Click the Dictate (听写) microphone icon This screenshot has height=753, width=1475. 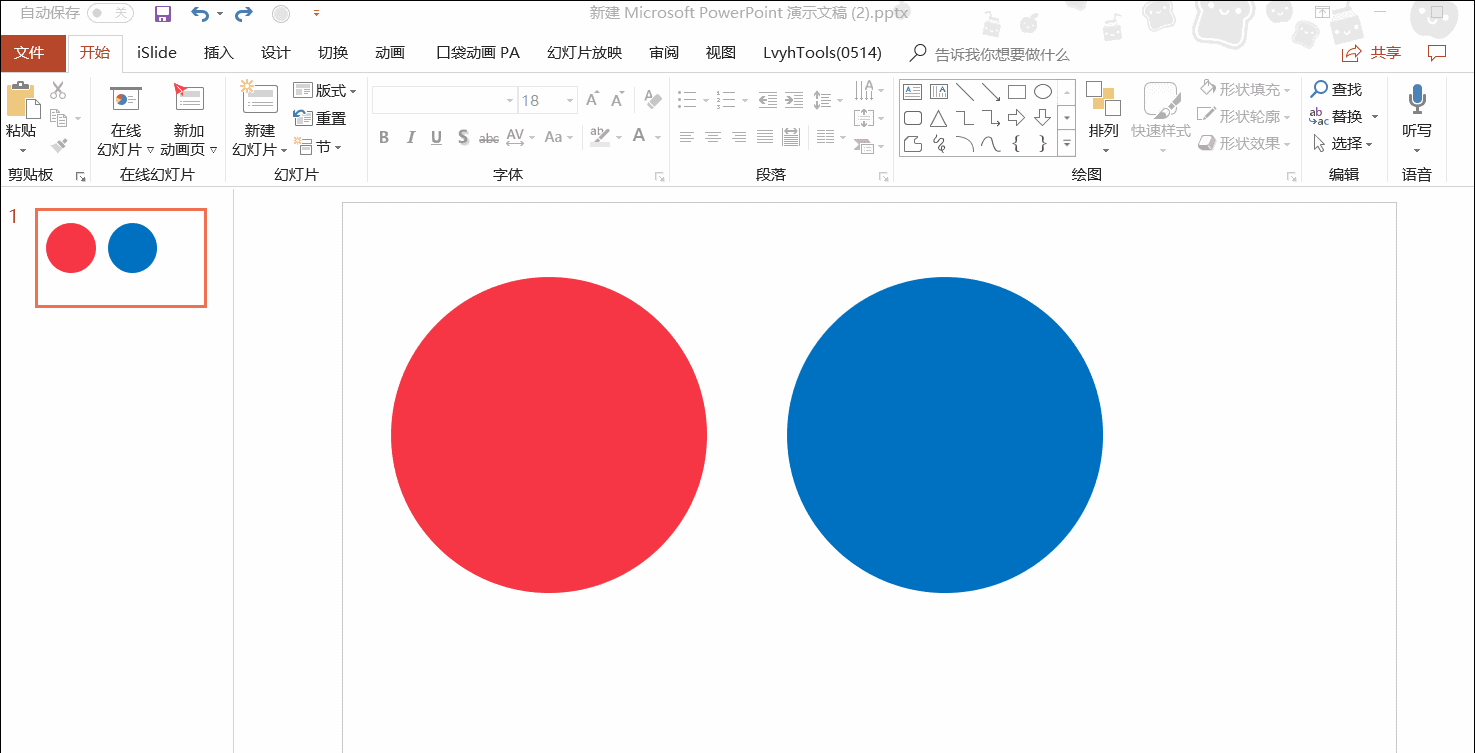pos(1416,100)
